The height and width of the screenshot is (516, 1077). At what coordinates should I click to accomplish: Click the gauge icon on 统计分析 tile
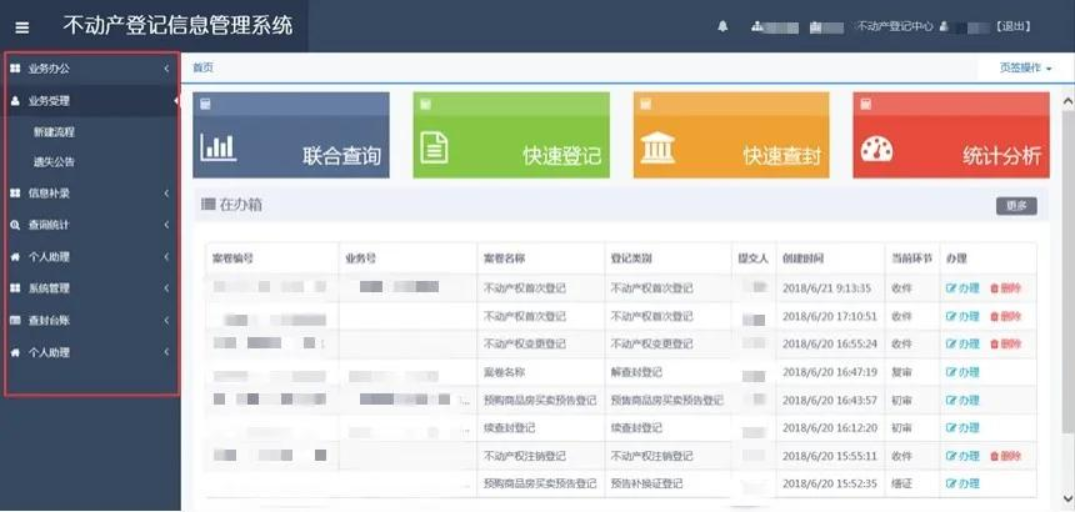coord(877,149)
